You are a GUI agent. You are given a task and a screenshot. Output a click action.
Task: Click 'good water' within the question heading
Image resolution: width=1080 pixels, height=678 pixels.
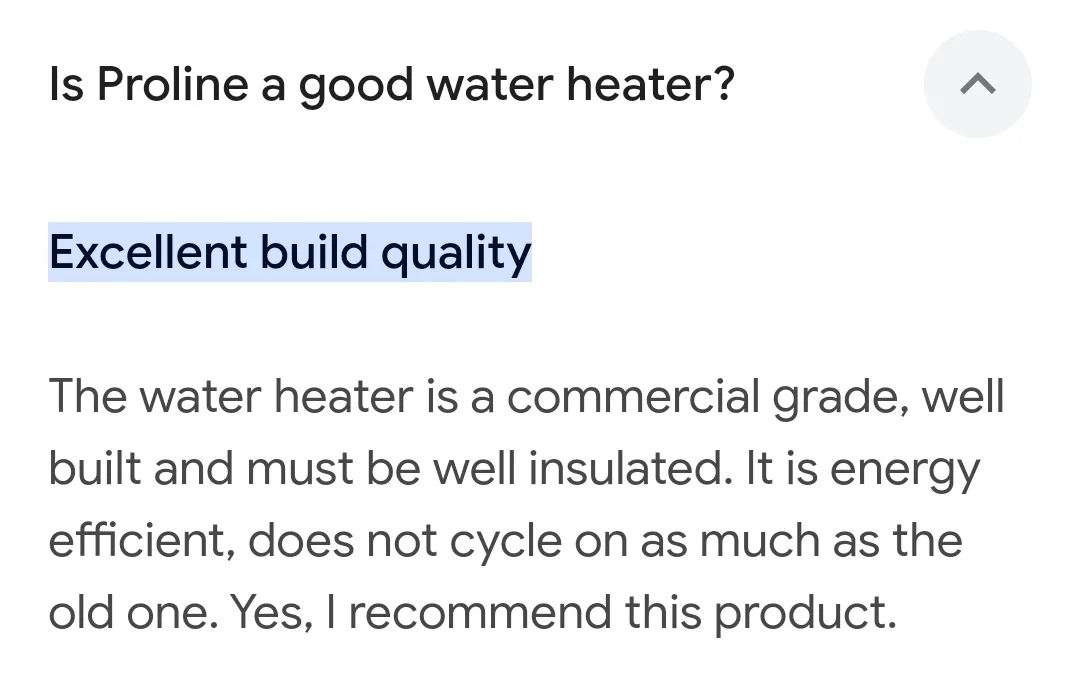426,86
